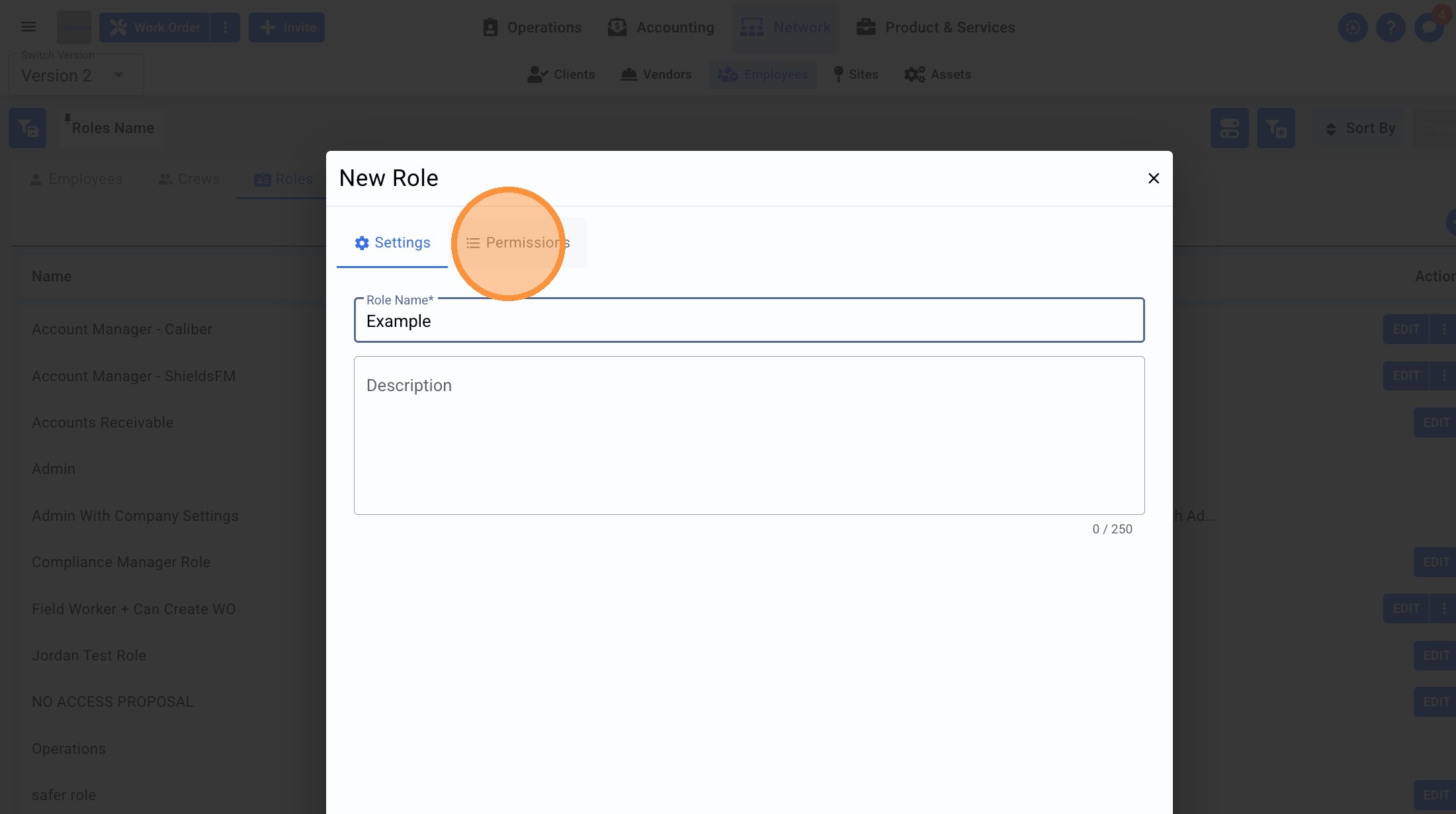Open the Sort By dropdown
1456x814 pixels.
coord(1361,128)
